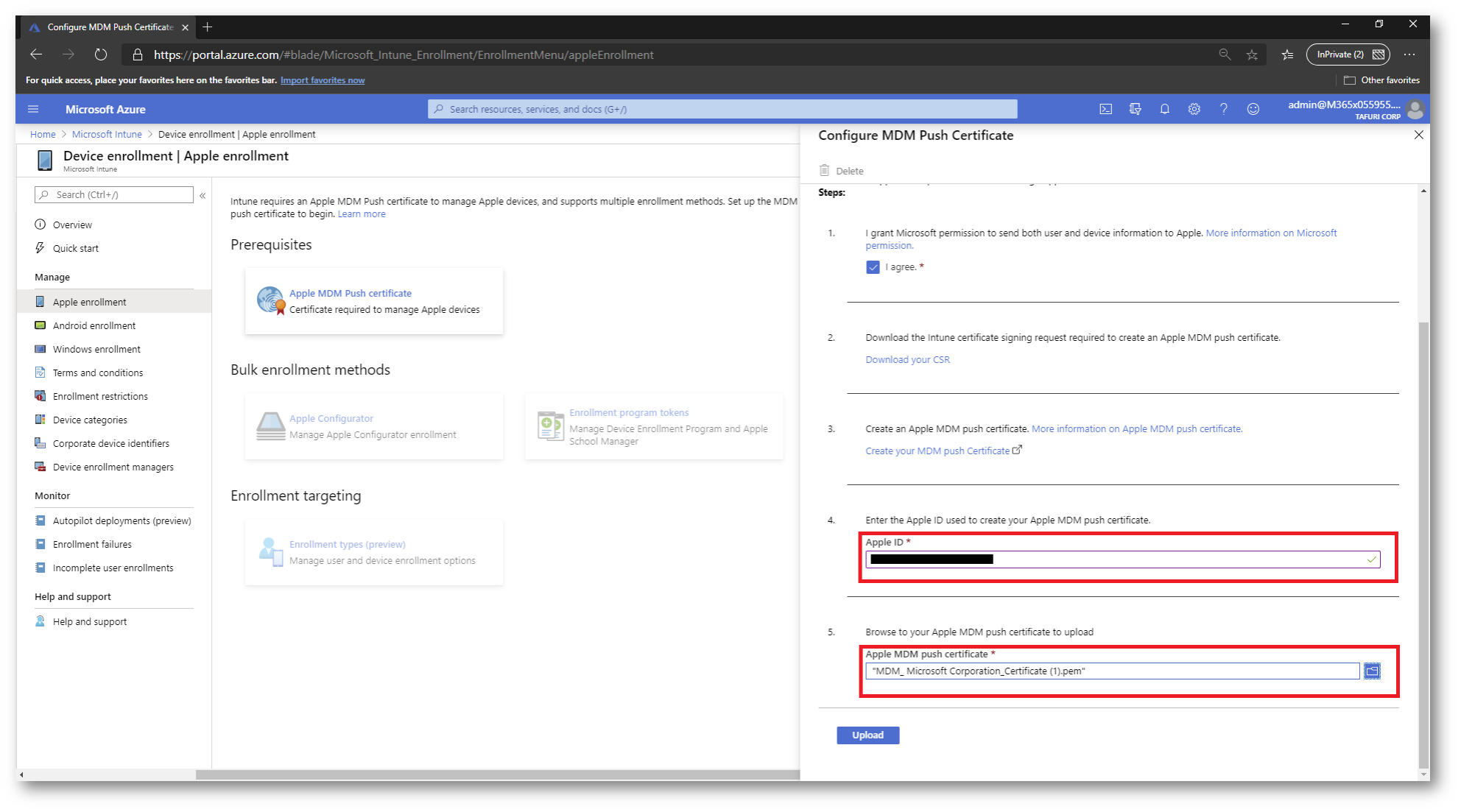
Task: Open Apple Configurator card
Action: (374, 426)
